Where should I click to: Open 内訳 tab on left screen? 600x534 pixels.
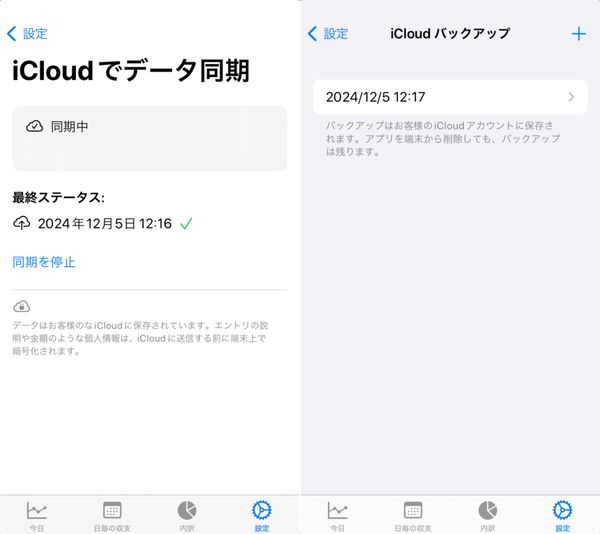click(x=187, y=516)
